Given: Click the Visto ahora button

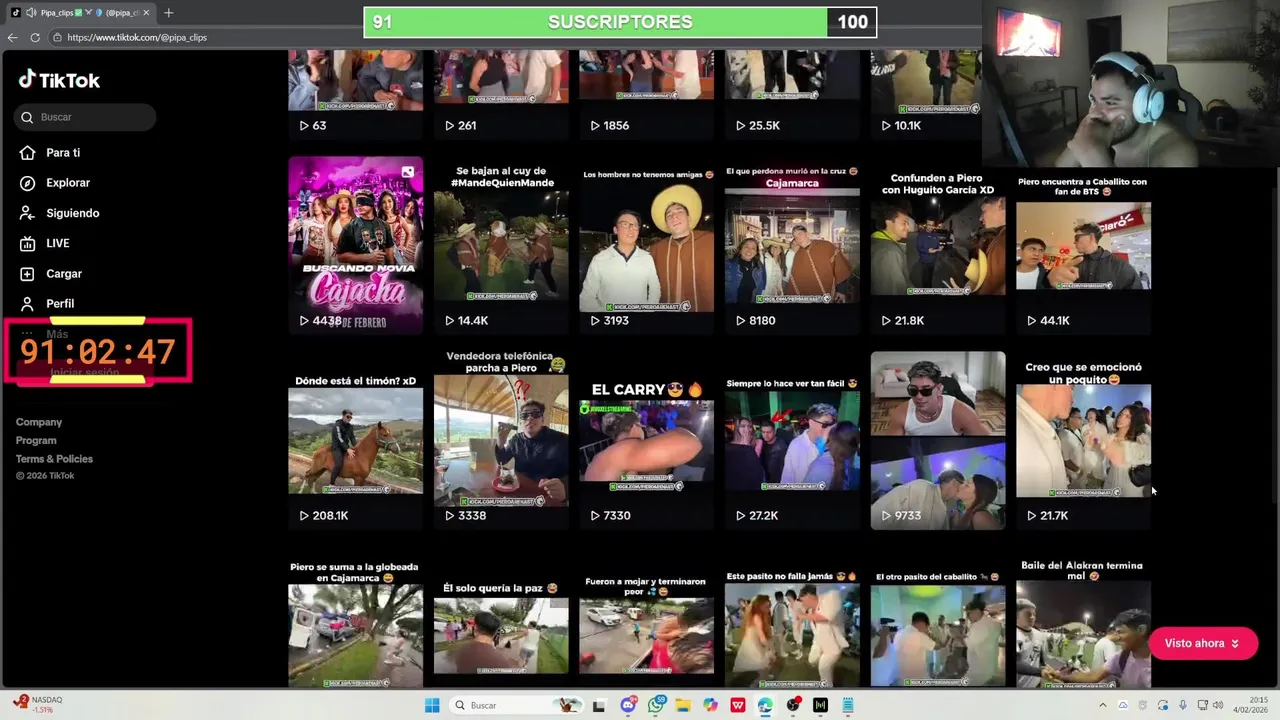Looking at the screenshot, I should pyautogui.click(x=1202, y=643).
